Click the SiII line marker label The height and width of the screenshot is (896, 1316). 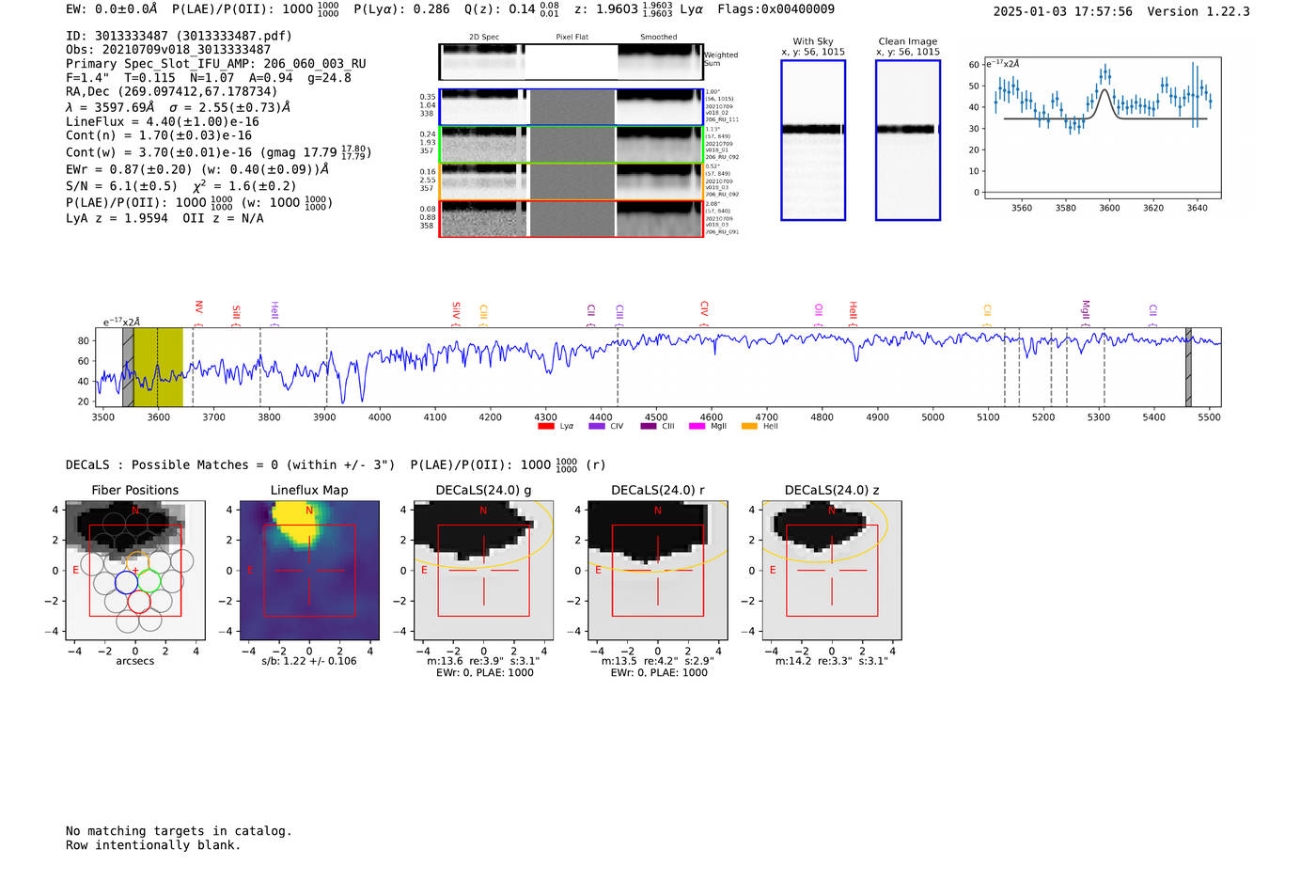pyautogui.click(x=236, y=313)
